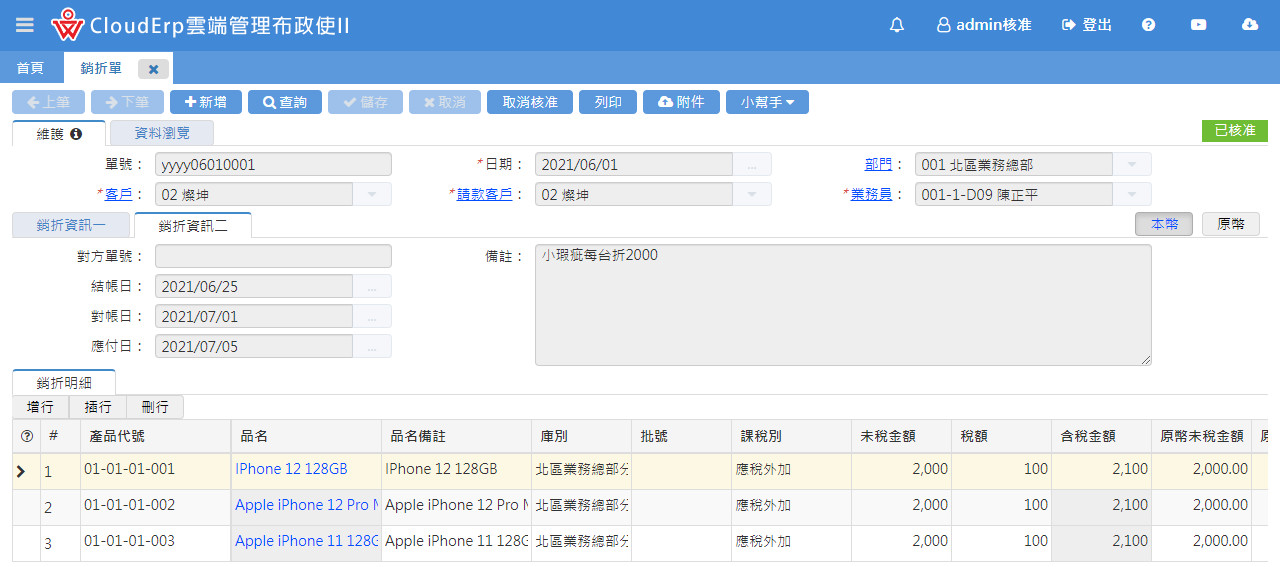Click the 增行 add row button
This screenshot has height=567, width=1280.
click(40, 407)
